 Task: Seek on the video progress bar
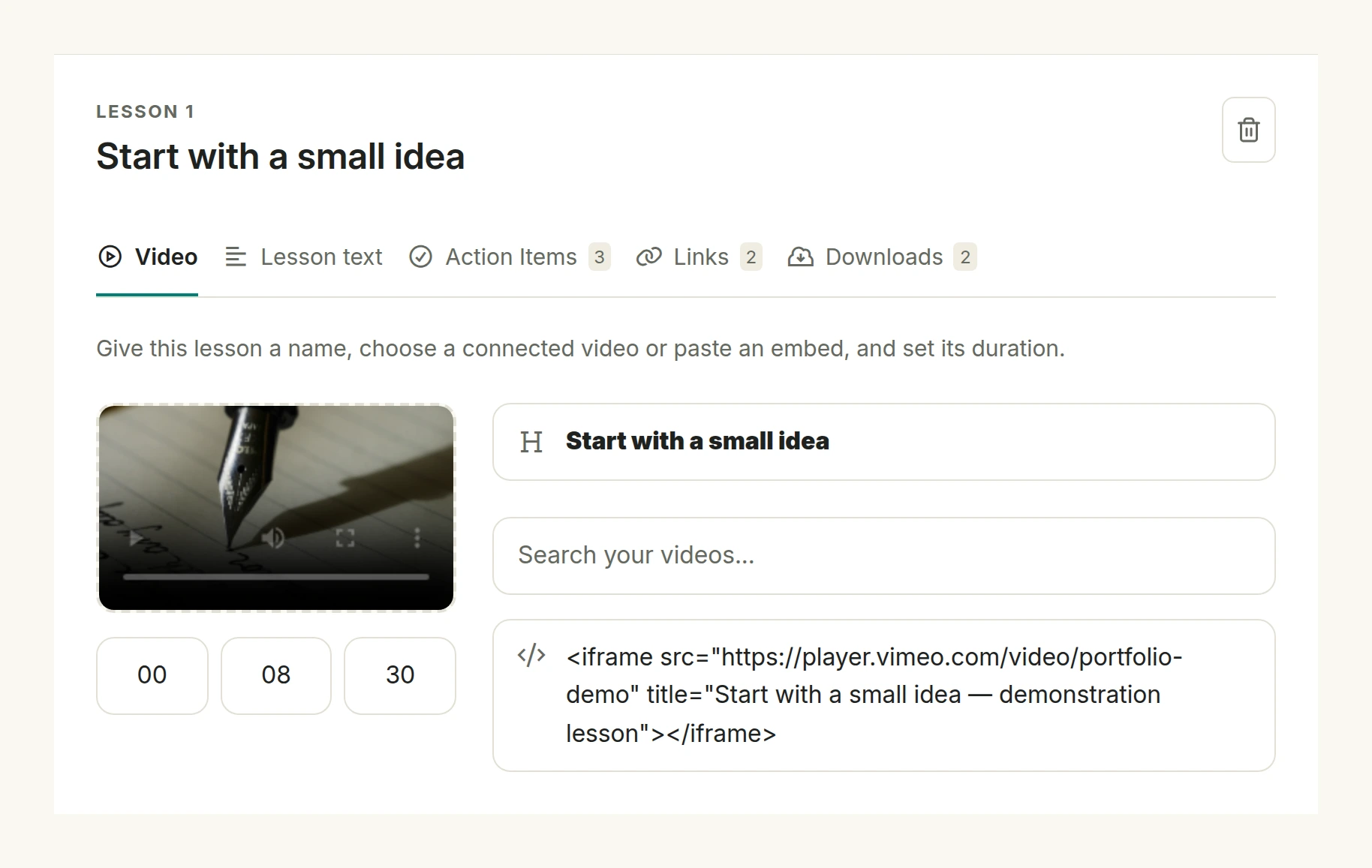pos(276,577)
